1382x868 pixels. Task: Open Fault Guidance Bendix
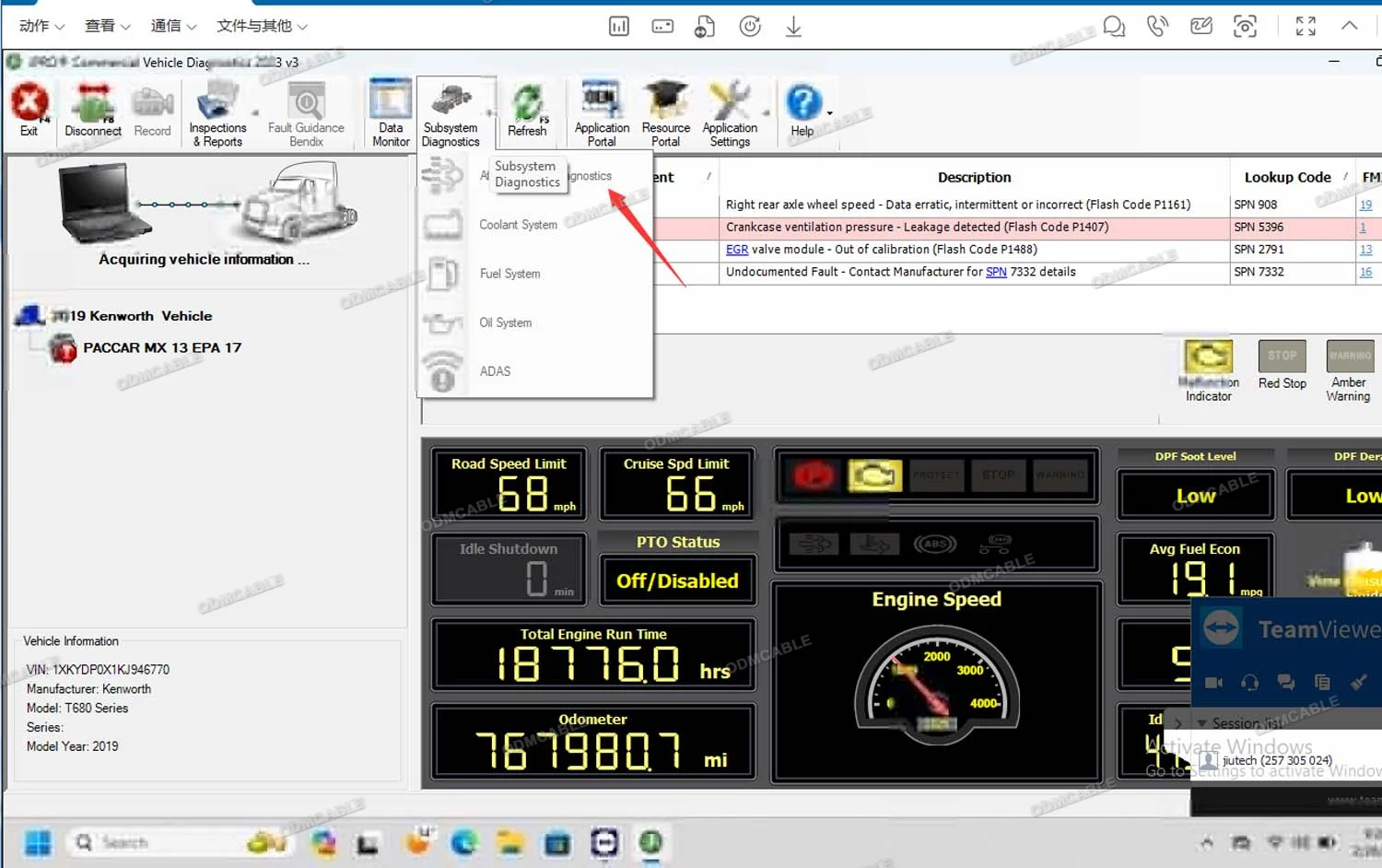pyautogui.click(x=306, y=113)
